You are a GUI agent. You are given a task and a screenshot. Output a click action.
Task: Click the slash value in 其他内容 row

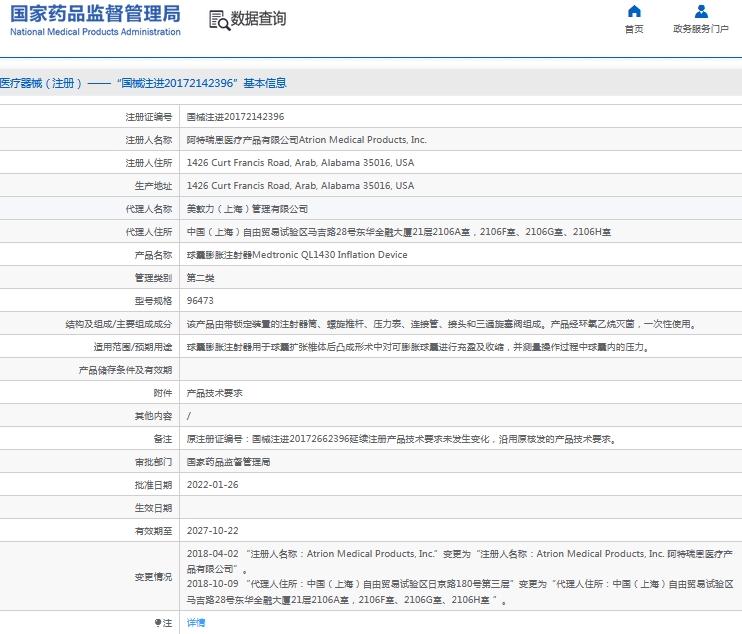click(x=189, y=416)
